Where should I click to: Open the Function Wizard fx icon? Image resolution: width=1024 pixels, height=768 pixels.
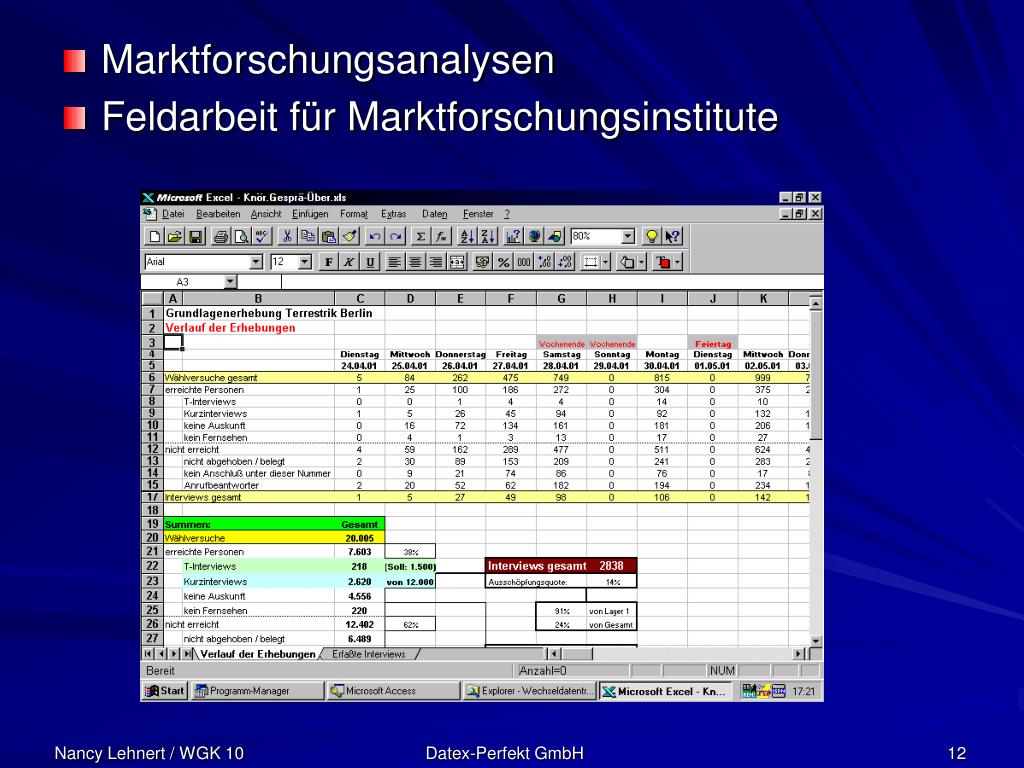(x=442, y=236)
